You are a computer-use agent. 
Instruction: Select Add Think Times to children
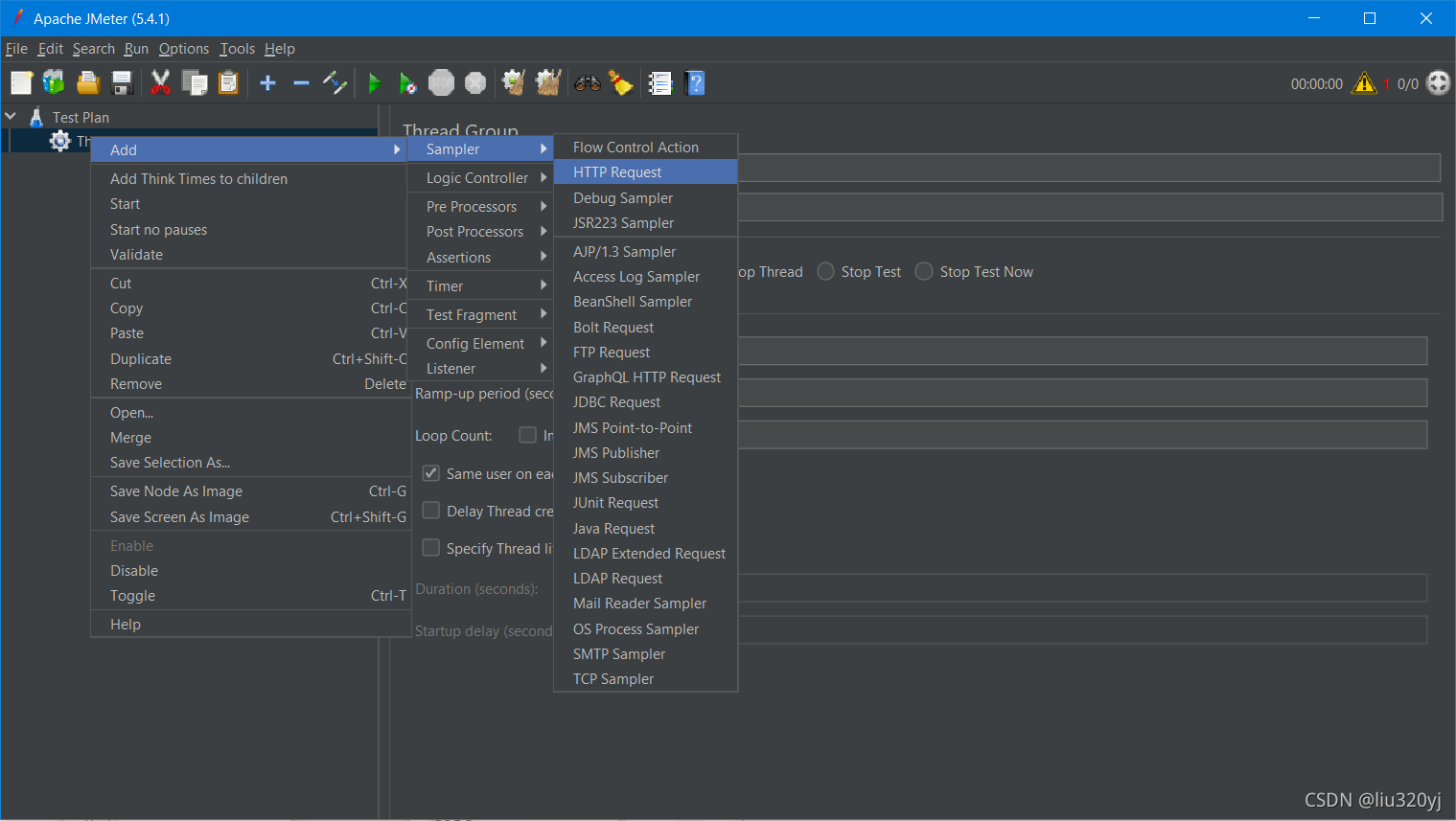point(249,179)
